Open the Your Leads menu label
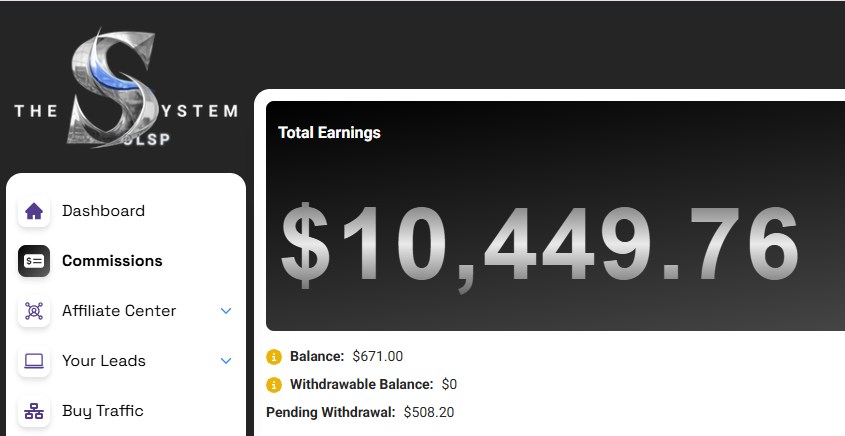The width and height of the screenshot is (845, 436). (x=104, y=361)
